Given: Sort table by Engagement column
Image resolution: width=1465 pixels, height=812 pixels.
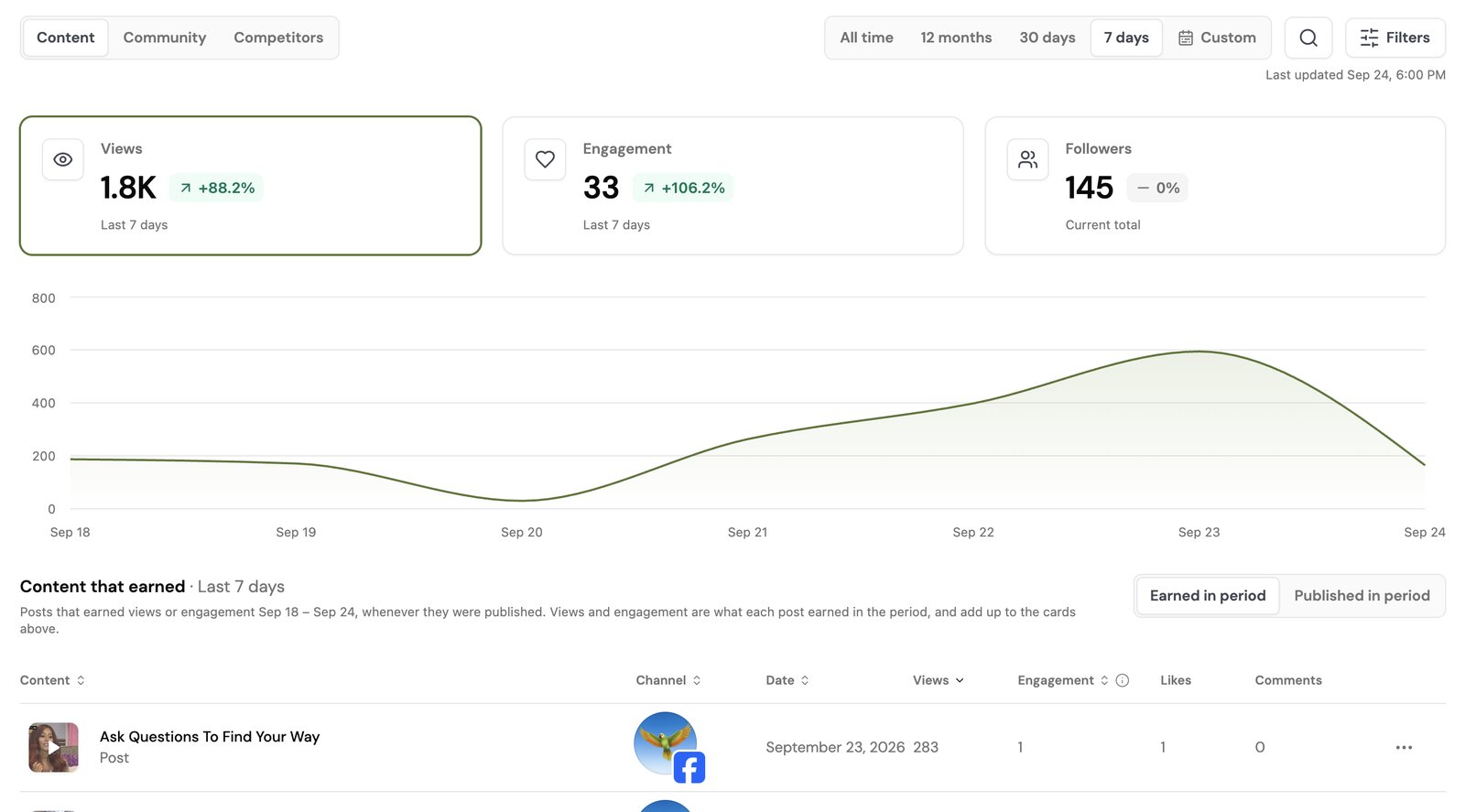Looking at the screenshot, I should 1063,680.
